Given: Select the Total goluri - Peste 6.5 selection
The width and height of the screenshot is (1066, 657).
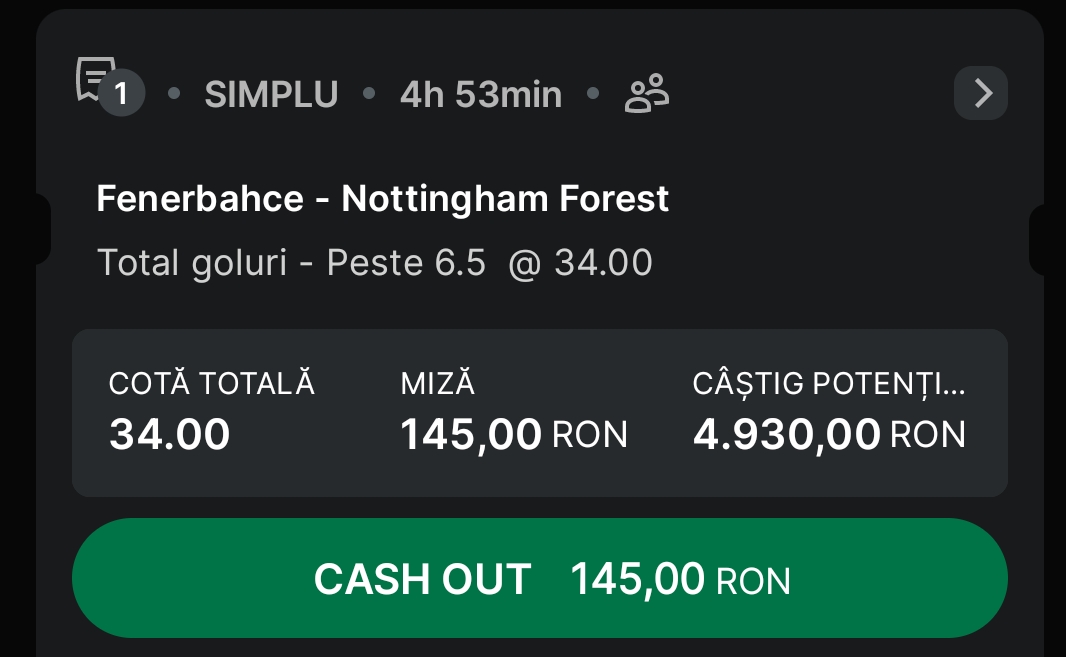Looking at the screenshot, I should [x=291, y=263].
